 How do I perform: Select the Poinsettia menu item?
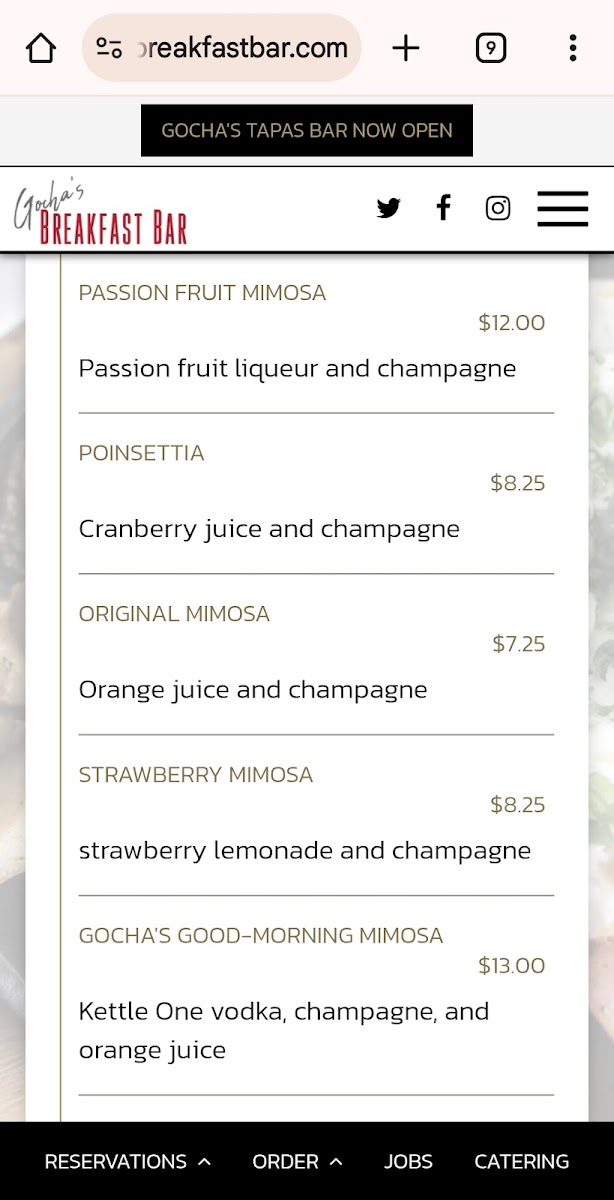(x=142, y=453)
